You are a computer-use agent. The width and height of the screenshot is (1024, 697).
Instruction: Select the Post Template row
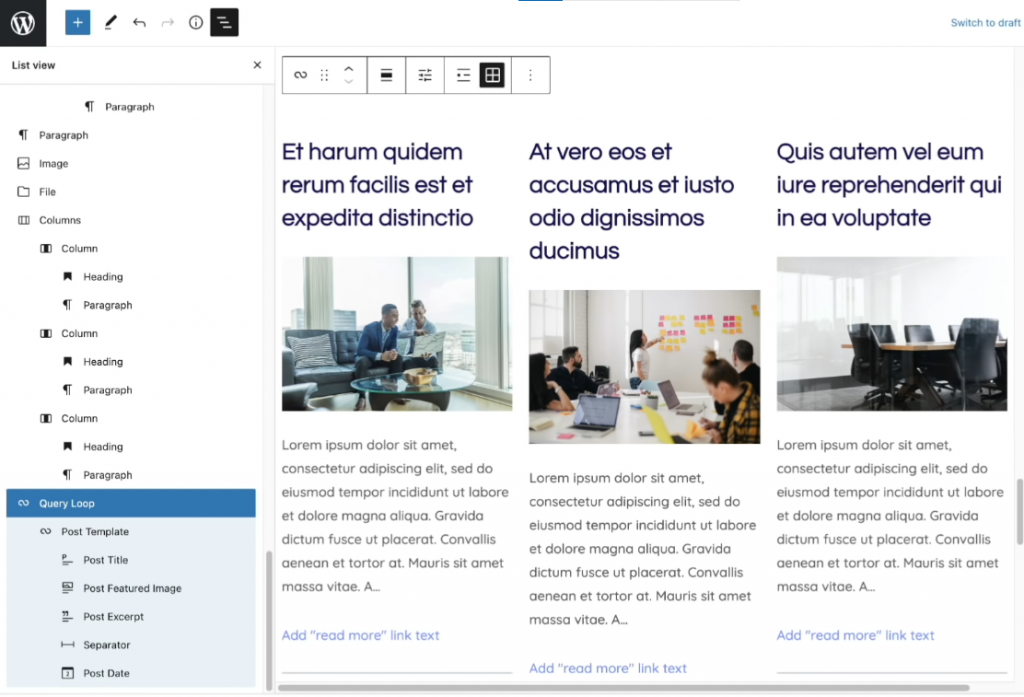point(131,531)
